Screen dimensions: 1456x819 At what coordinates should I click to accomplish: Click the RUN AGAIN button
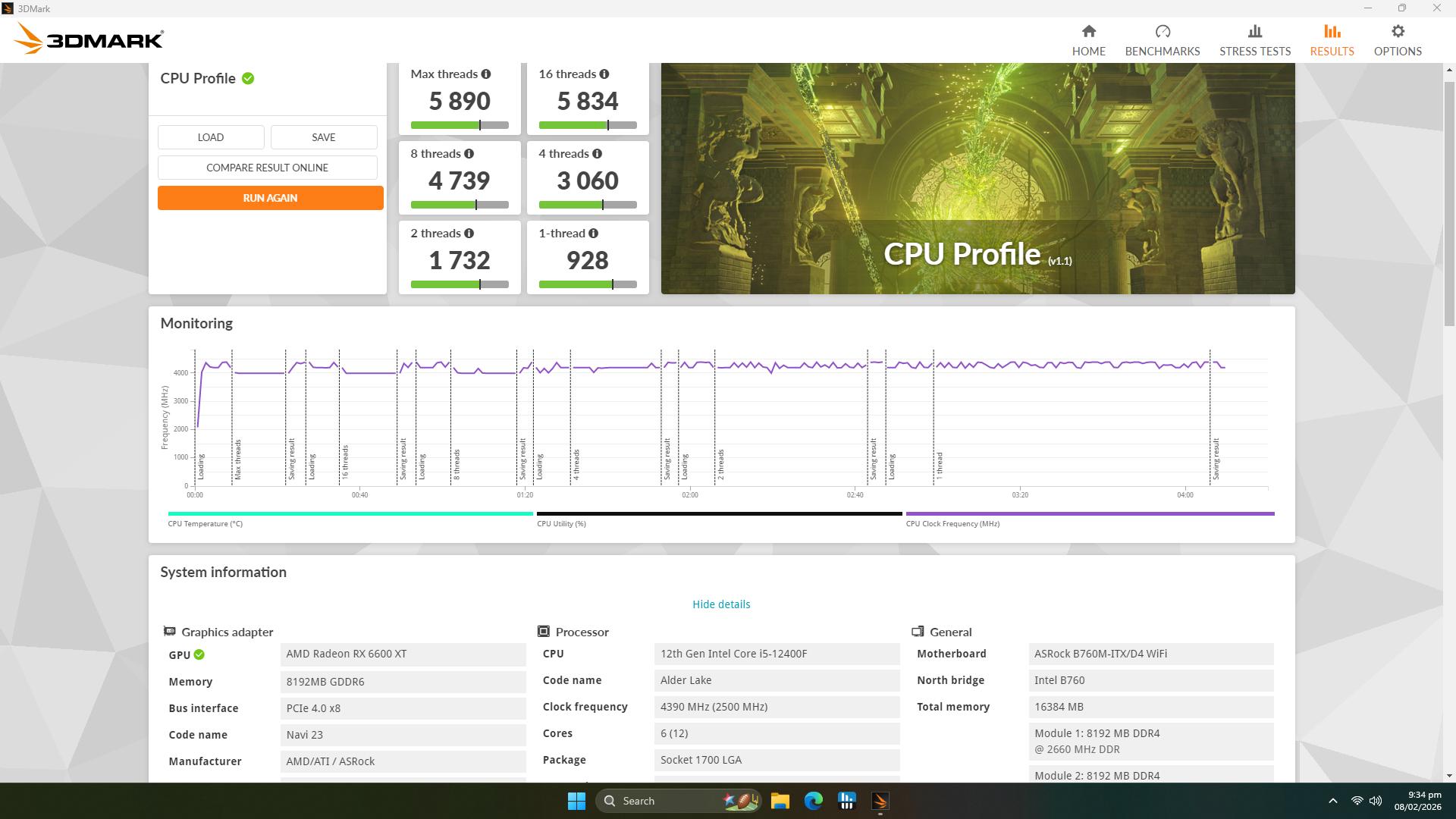tap(271, 198)
